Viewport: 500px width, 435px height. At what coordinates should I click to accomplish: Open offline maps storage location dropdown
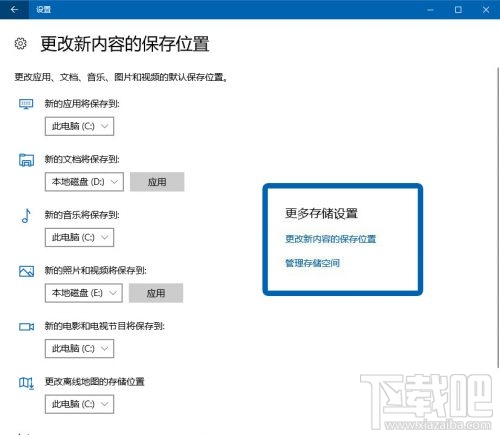(x=79, y=404)
